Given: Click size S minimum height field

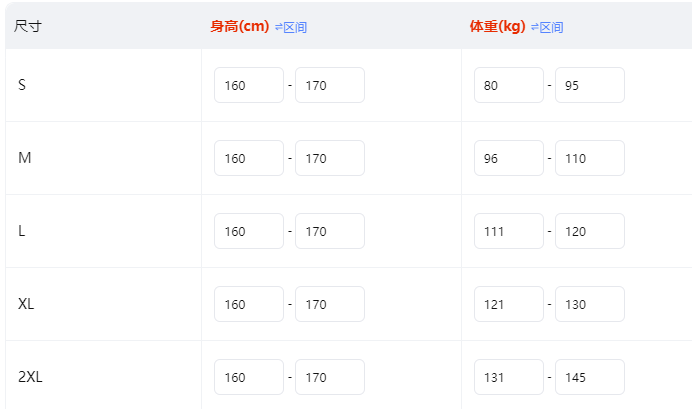Looking at the screenshot, I should click(249, 85).
